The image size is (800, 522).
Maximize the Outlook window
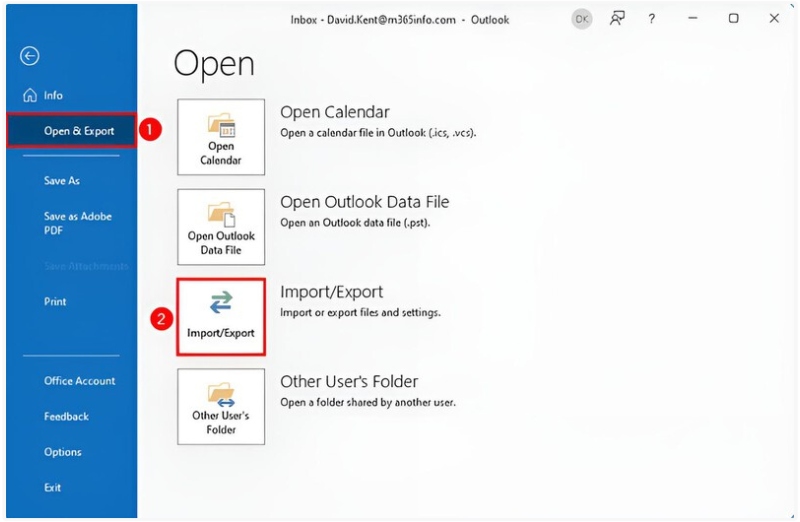click(733, 18)
